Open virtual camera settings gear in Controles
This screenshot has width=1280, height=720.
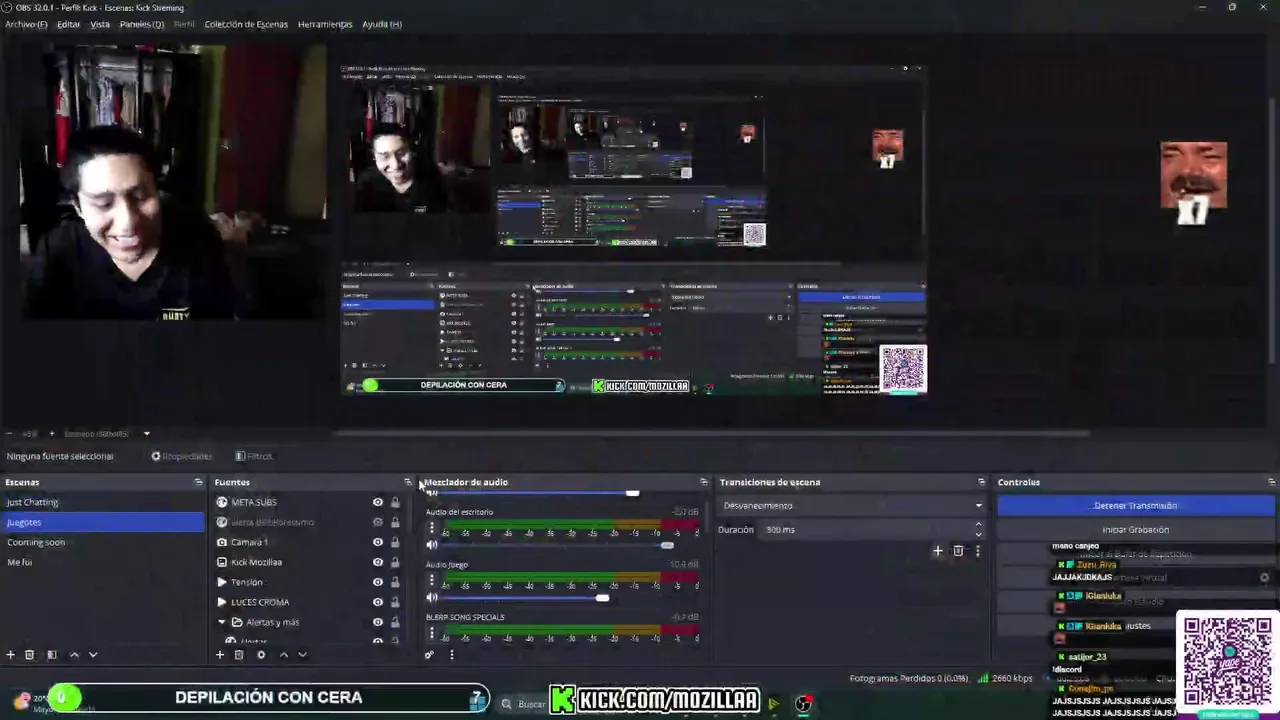click(1264, 578)
